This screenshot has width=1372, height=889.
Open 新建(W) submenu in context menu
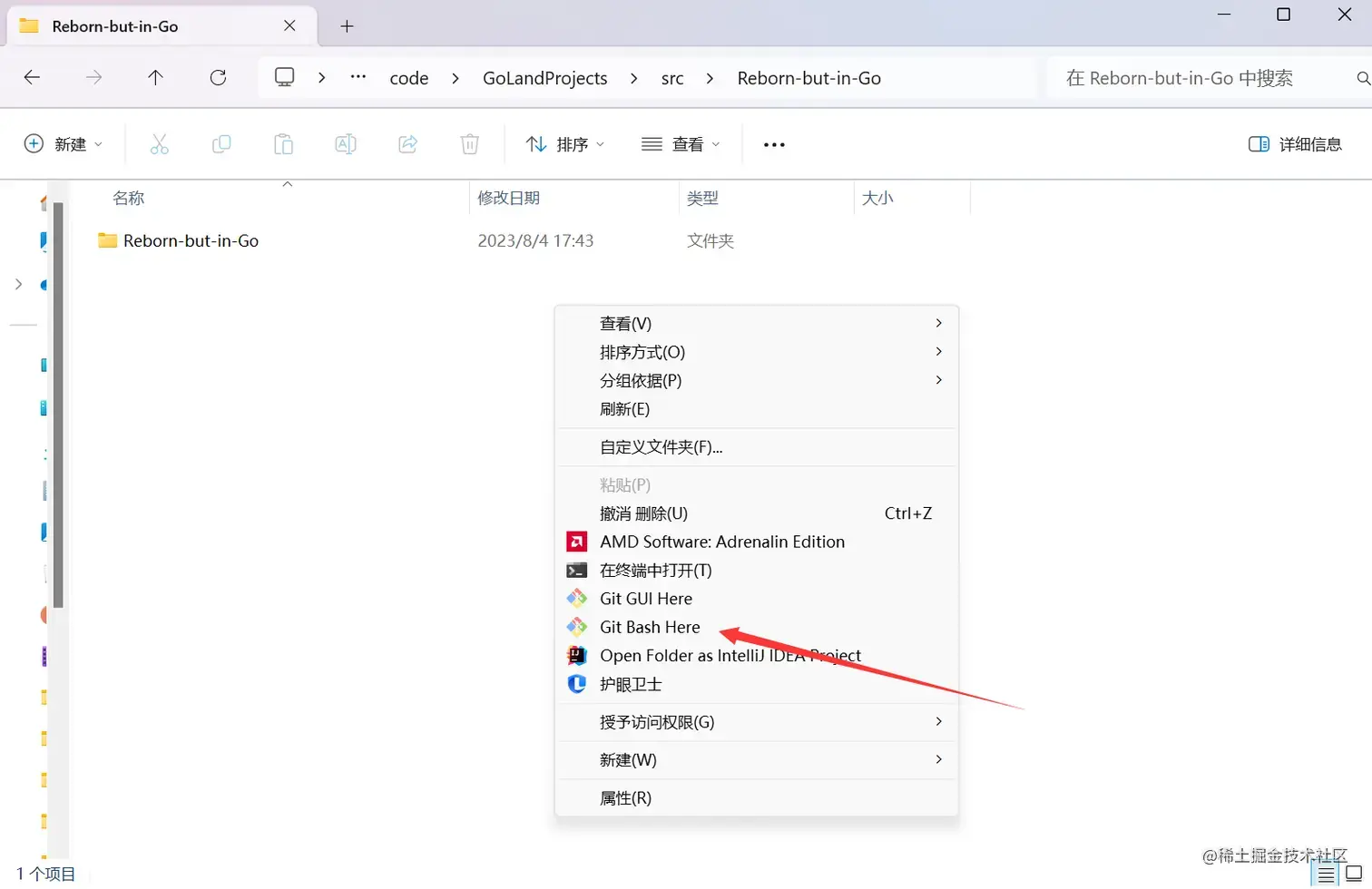(757, 760)
